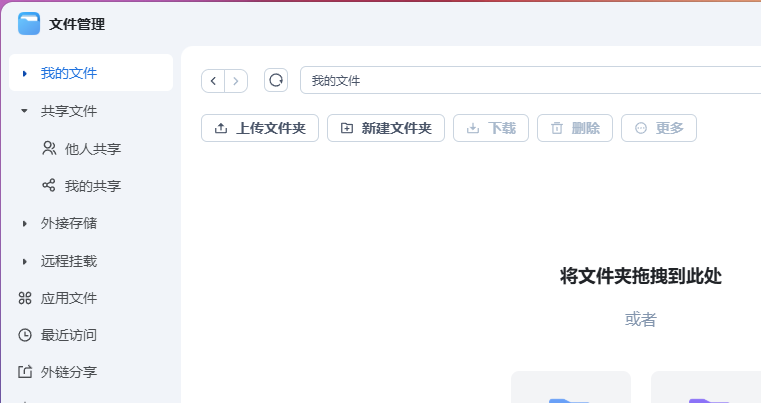Open 我的共享 under shared files
Screen dimensions: 761x403
click(x=91, y=185)
